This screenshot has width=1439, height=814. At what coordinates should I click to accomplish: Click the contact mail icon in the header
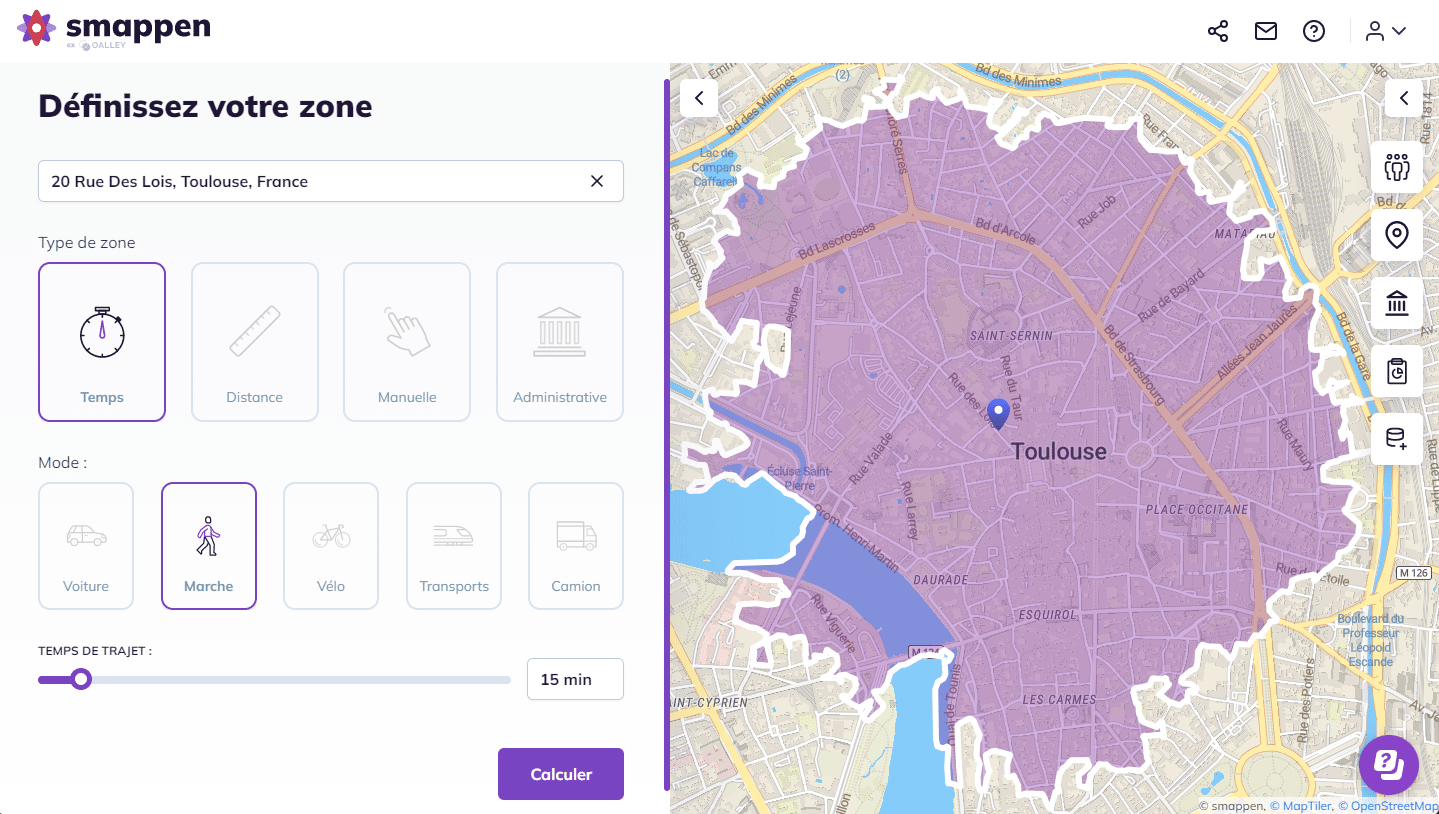tap(1265, 31)
